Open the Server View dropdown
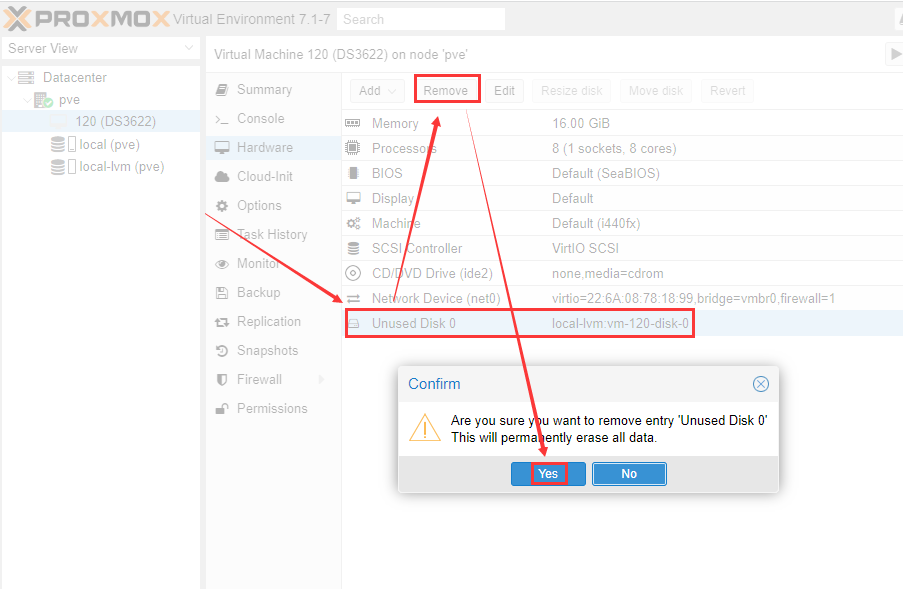Image resolution: width=903 pixels, height=589 pixels. 101,48
